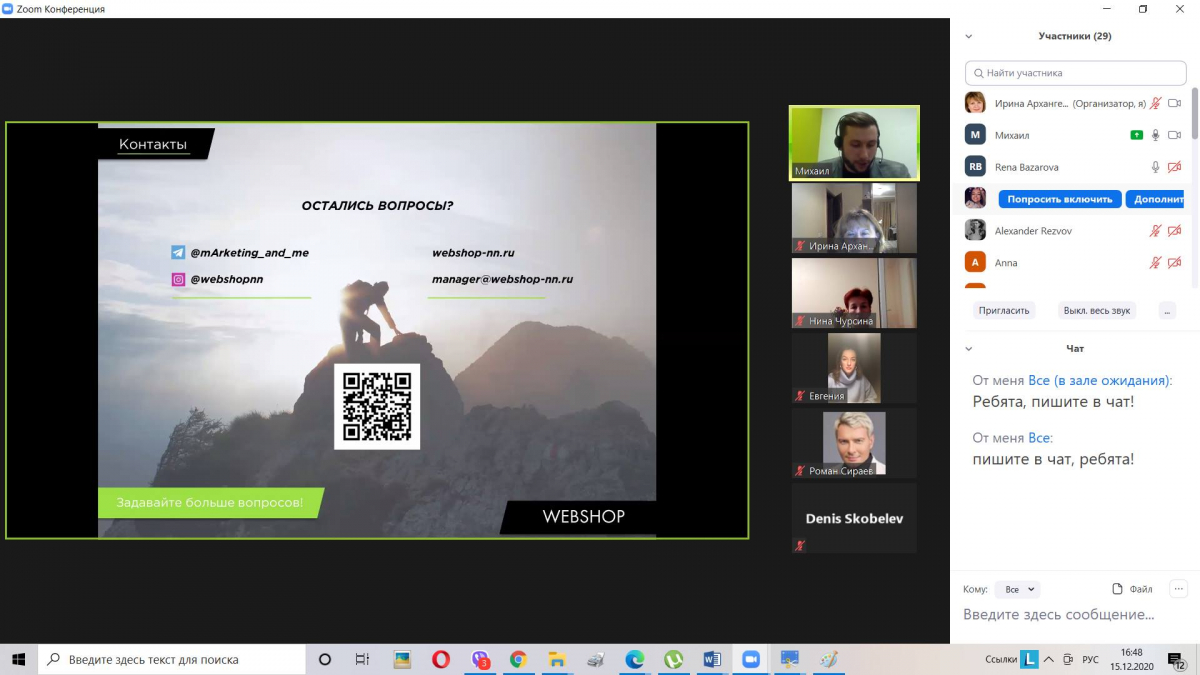
Task: Click Alexander Rezvov's profile photo avatar
Action: click(975, 231)
